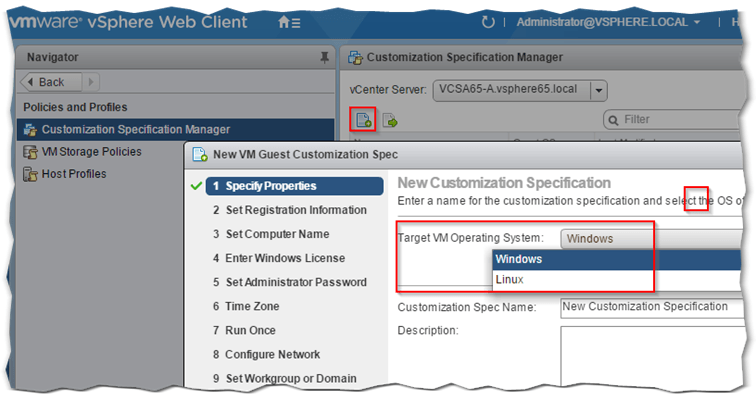
Task: Go to step 7 Run Once
Action: 244,331
